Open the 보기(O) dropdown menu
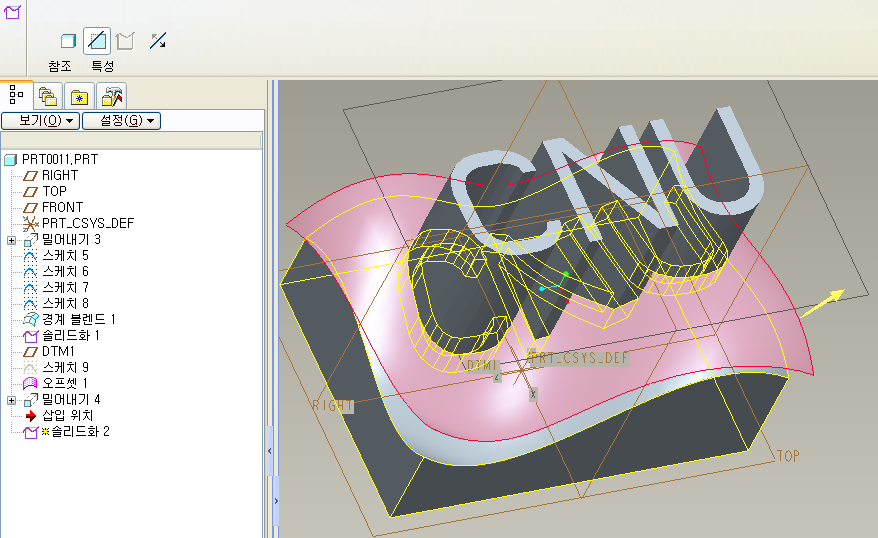 click(39, 121)
